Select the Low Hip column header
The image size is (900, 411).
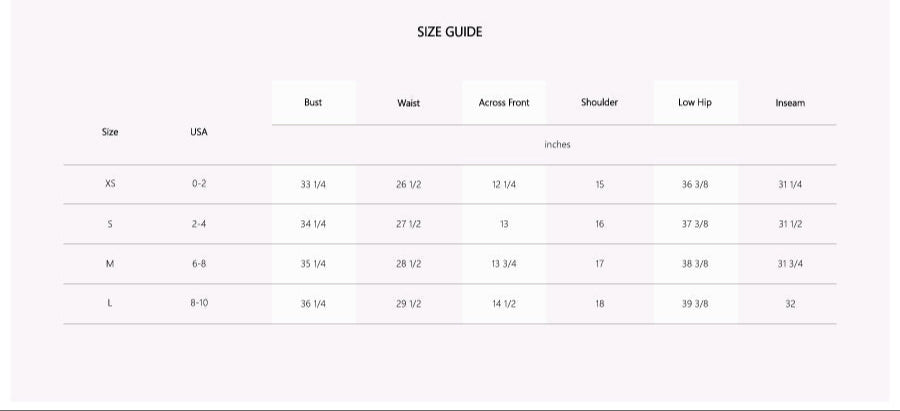pos(695,102)
